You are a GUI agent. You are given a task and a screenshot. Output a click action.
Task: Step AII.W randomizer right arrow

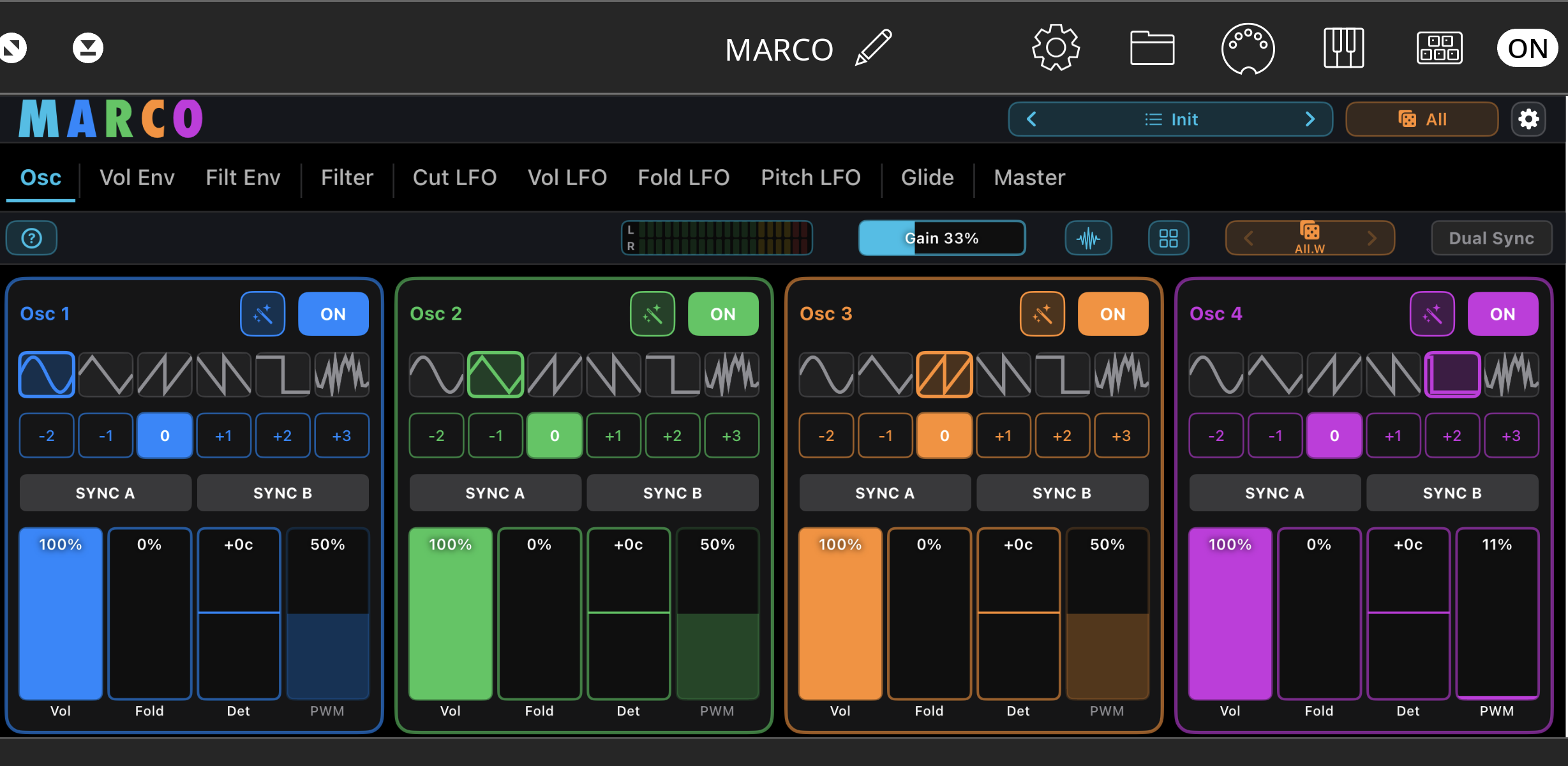coord(1372,238)
